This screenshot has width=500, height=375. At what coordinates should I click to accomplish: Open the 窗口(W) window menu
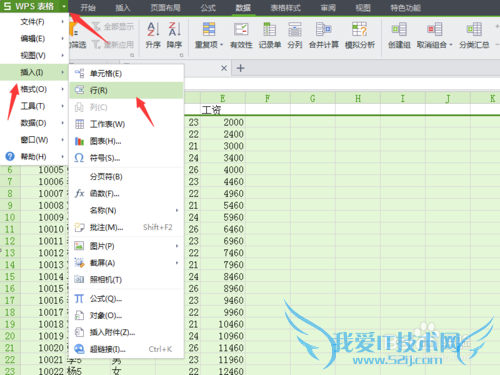(x=34, y=140)
